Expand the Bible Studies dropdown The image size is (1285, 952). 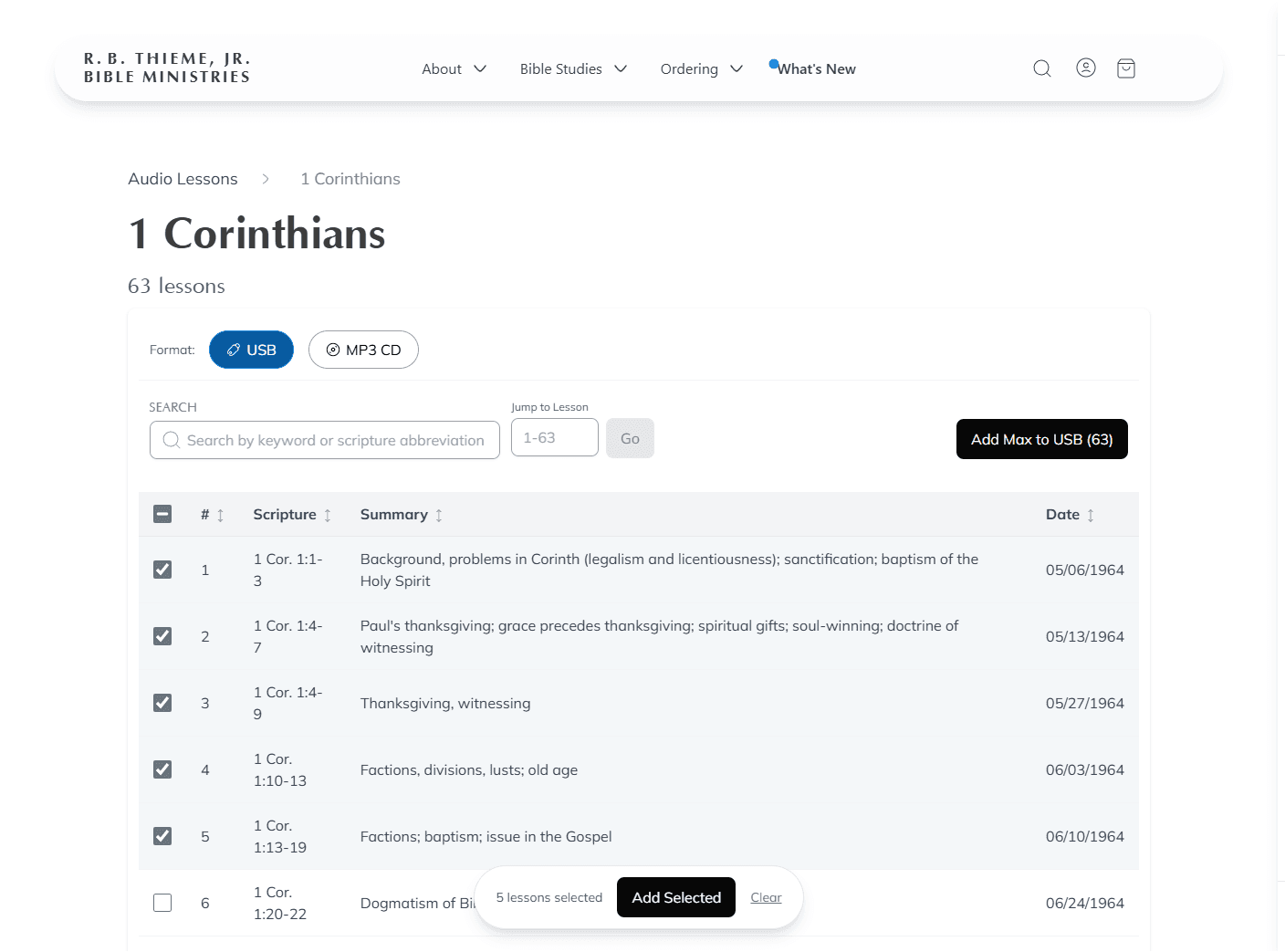573,68
